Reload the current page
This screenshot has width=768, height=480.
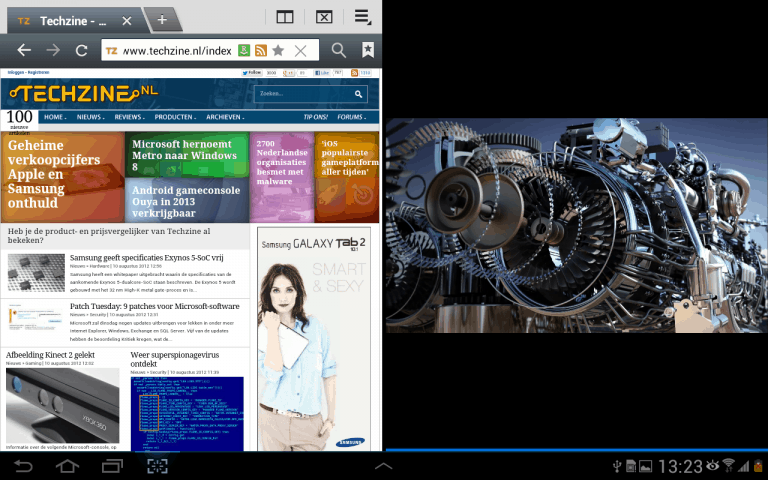(82, 50)
